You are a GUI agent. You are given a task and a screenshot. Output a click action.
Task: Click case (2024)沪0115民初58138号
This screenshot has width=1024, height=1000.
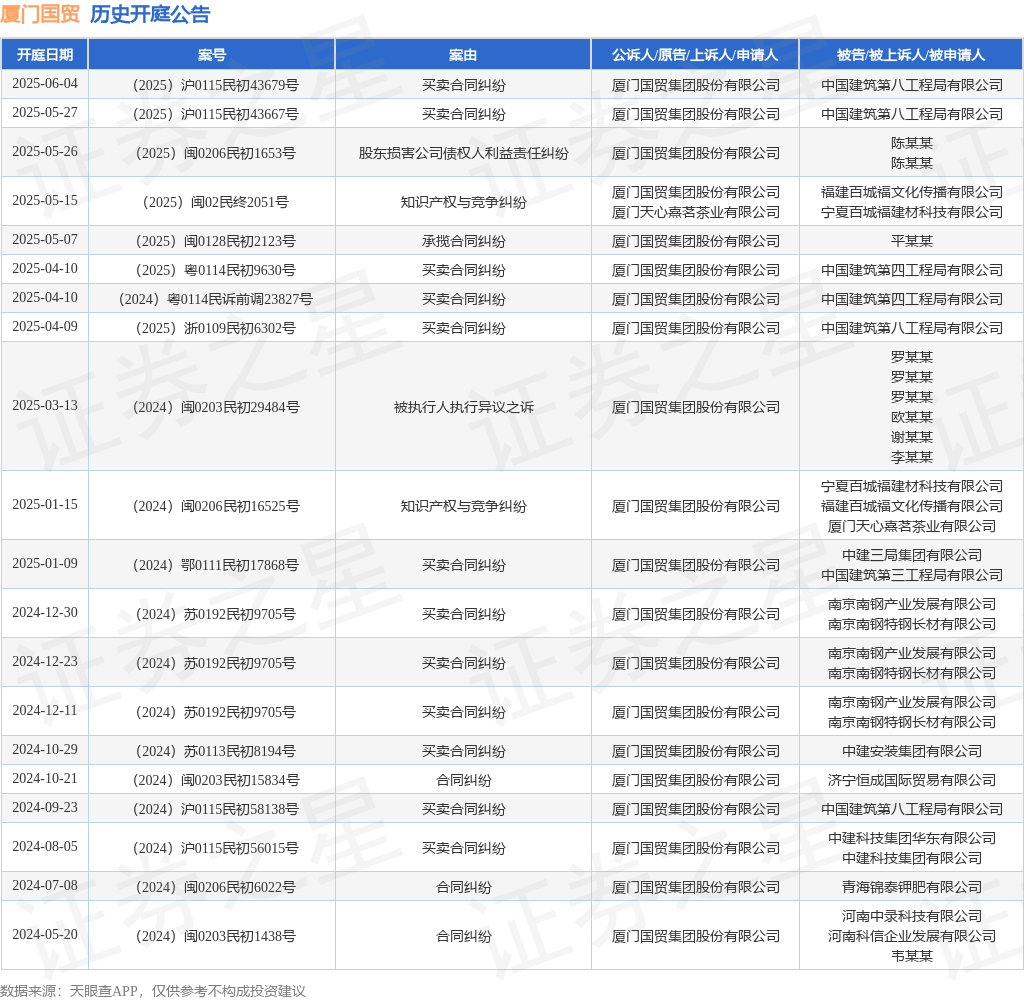point(216,809)
